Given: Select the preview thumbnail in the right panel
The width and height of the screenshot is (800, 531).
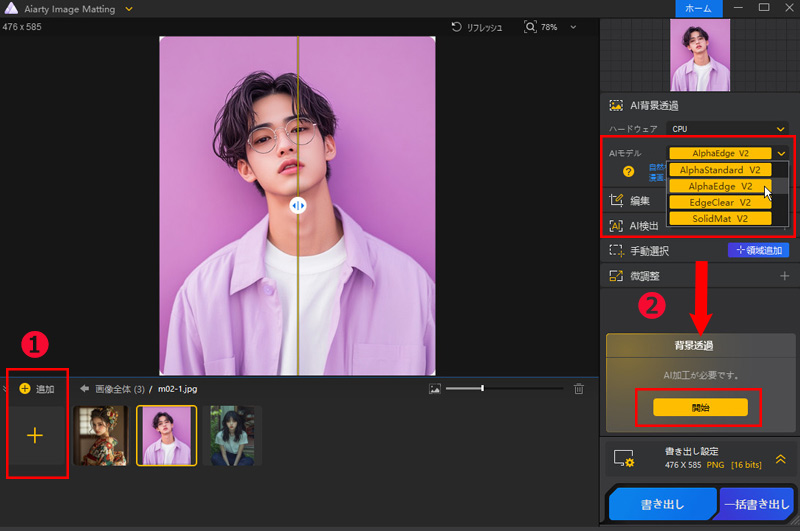Looking at the screenshot, I should [699, 55].
